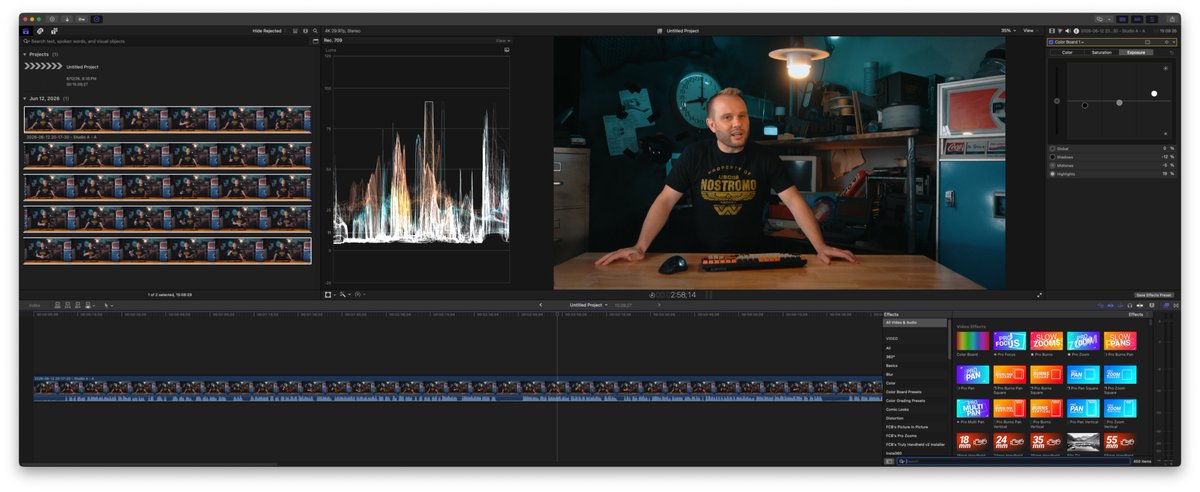Toggle viewer full screen arrows icon

point(1039,294)
